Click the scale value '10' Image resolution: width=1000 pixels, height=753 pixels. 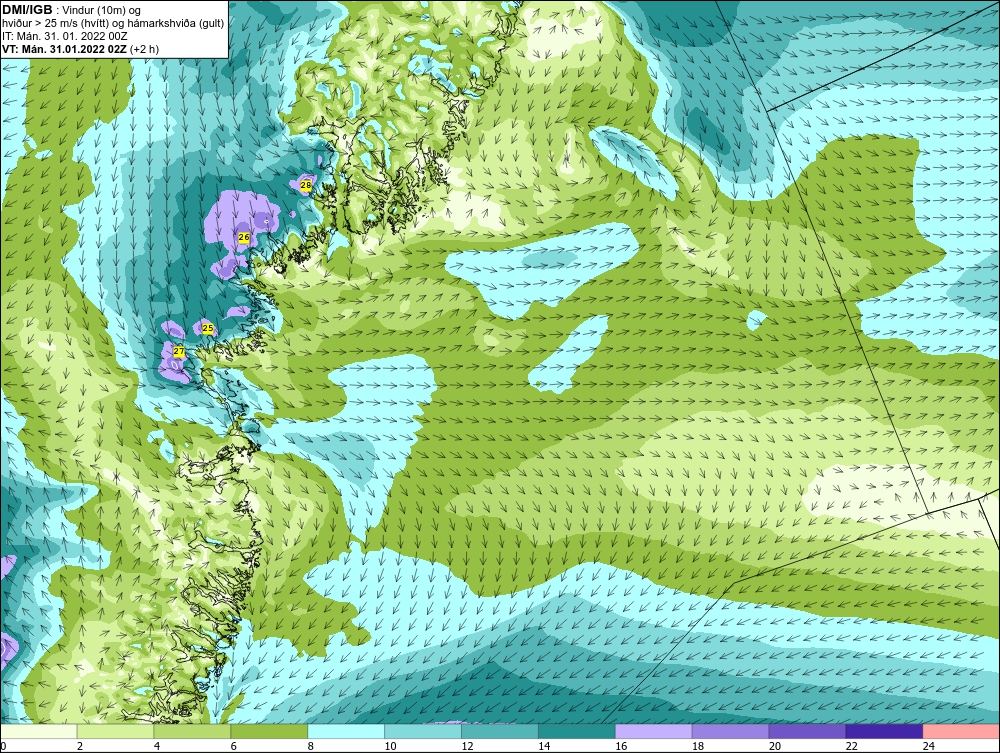click(x=390, y=746)
